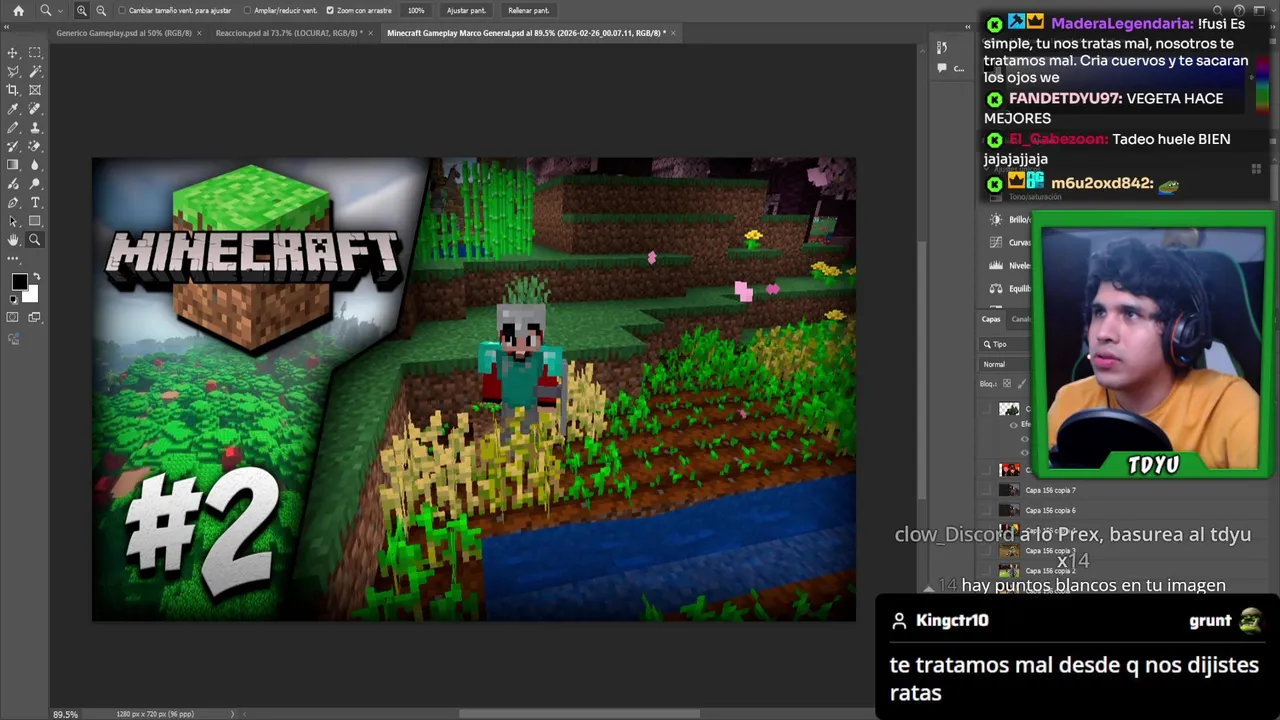1280x720 pixels.
Task: Add Curves adjustment (Curvas)
Action: pyautogui.click(x=995, y=243)
